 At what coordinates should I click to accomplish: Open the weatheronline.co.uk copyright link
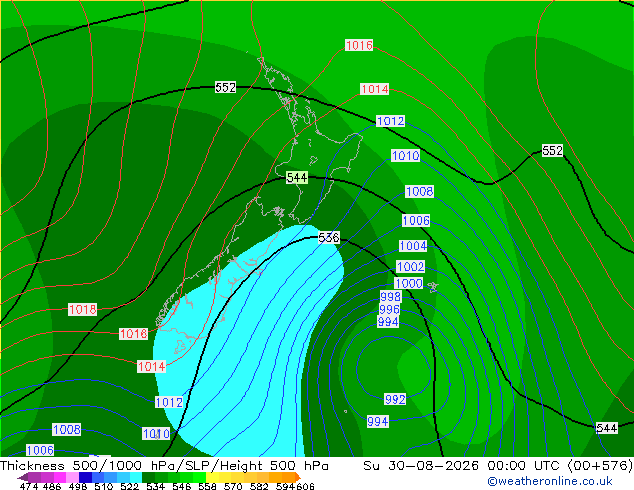coord(550,481)
